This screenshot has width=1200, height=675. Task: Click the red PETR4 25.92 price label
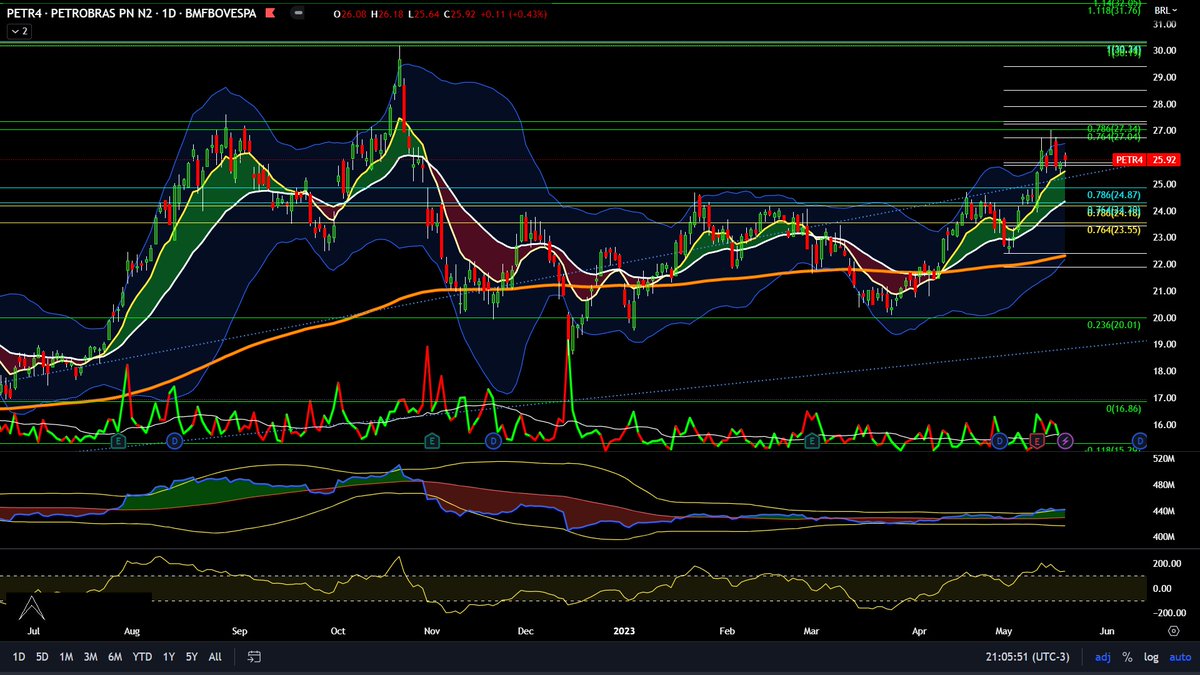tap(1146, 159)
